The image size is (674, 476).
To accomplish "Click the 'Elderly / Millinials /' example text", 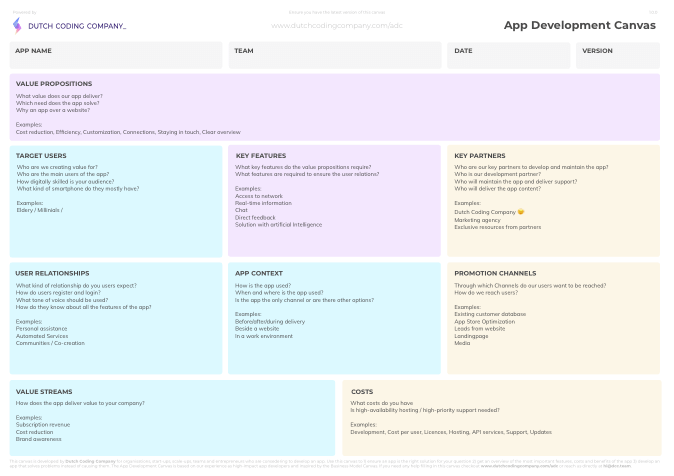I will pyautogui.click(x=39, y=210).
